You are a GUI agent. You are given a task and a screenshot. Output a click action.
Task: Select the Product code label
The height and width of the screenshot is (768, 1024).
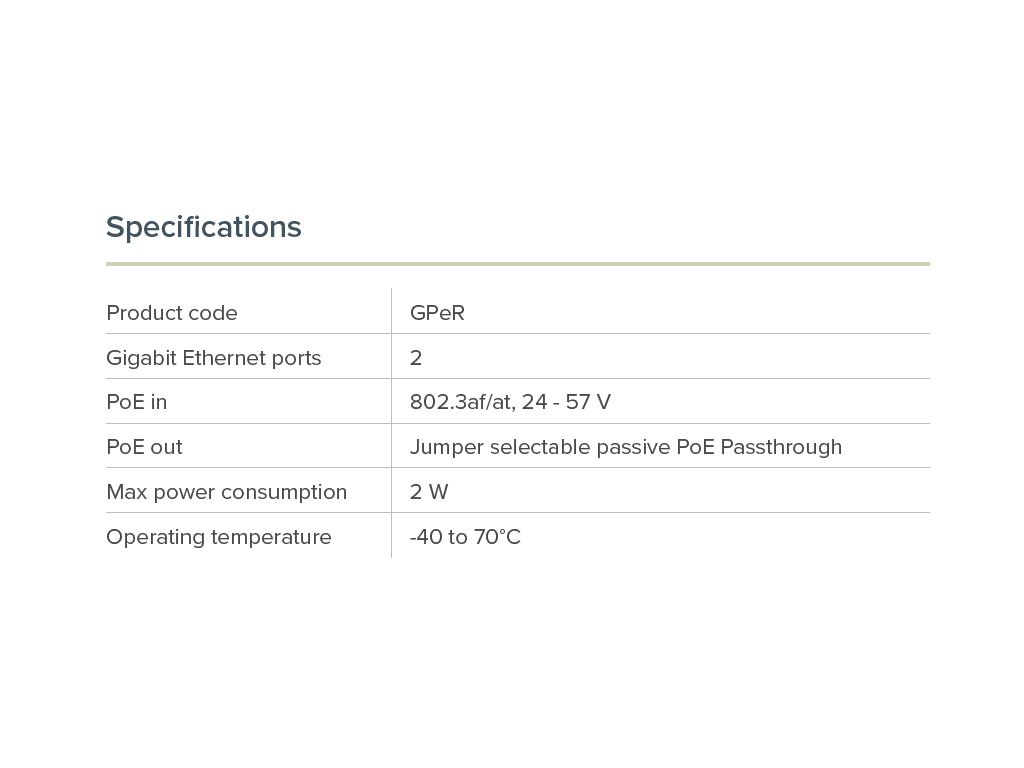pyautogui.click(x=172, y=313)
